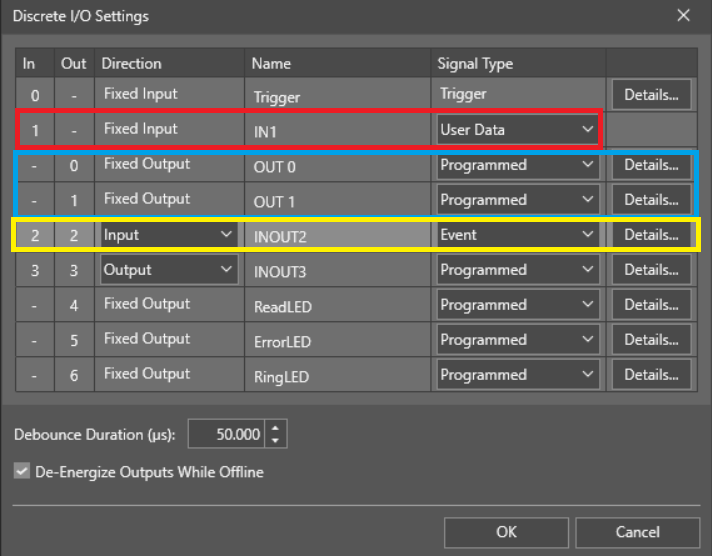This screenshot has height=556, width=712.
Task: Open Signal Type dropdown for OUT 0
Action: coord(516,165)
